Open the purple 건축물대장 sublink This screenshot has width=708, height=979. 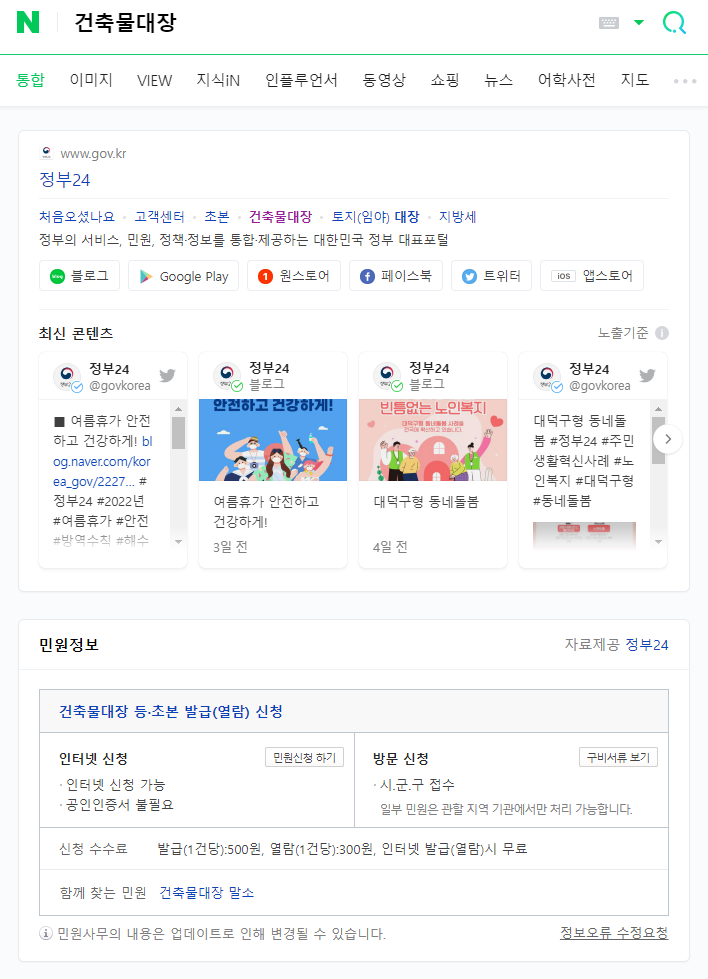click(x=280, y=217)
